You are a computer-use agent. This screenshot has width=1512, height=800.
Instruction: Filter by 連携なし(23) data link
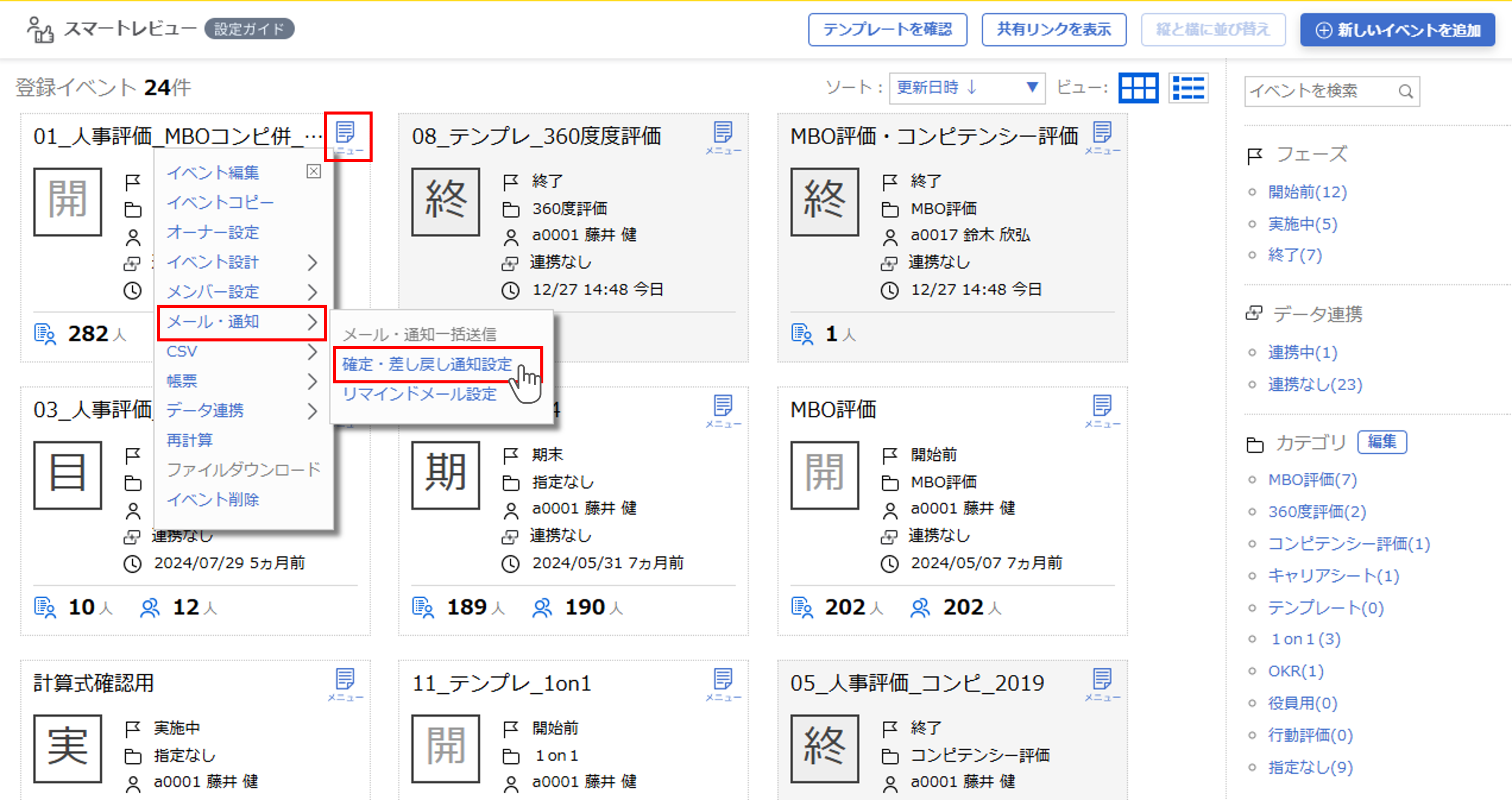click(1315, 385)
